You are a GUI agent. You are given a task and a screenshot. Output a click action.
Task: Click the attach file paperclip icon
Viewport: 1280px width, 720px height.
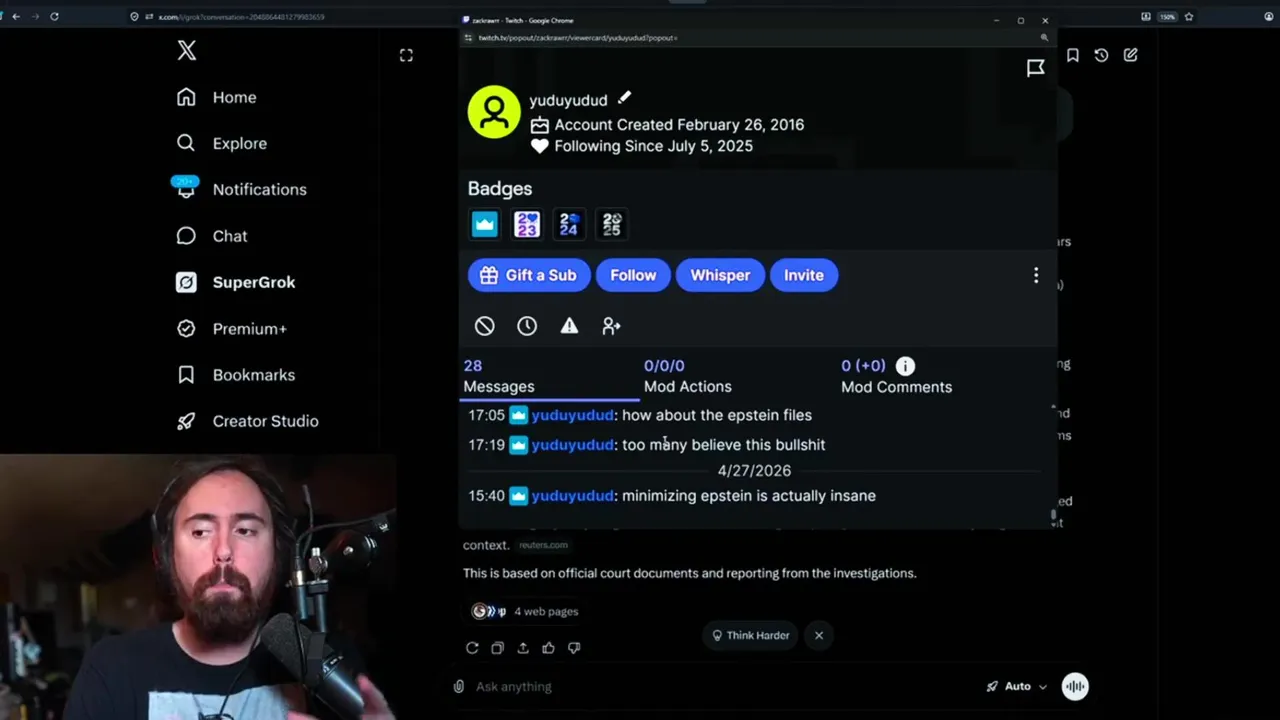coord(458,686)
